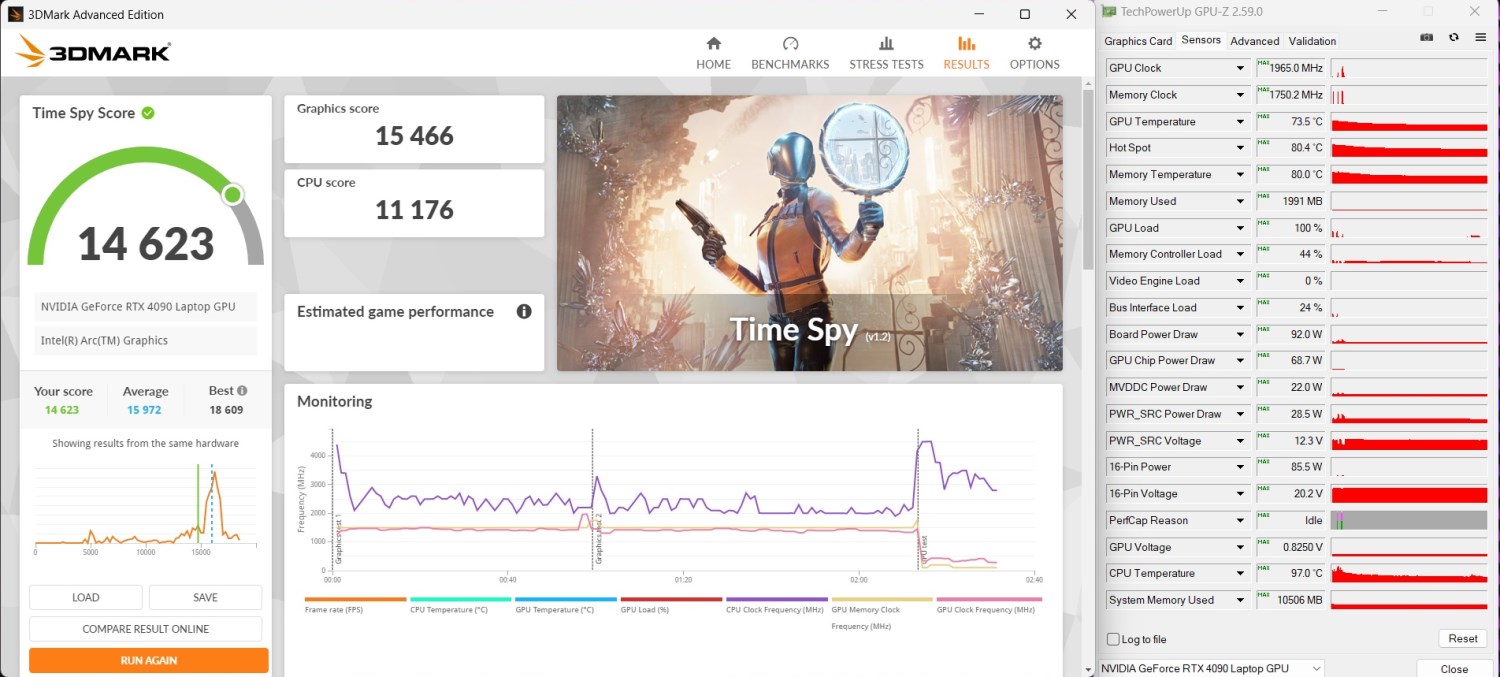Toggle GPU Clock Frequency legend bar
The image size is (1500, 677).
tap(987, 599)
